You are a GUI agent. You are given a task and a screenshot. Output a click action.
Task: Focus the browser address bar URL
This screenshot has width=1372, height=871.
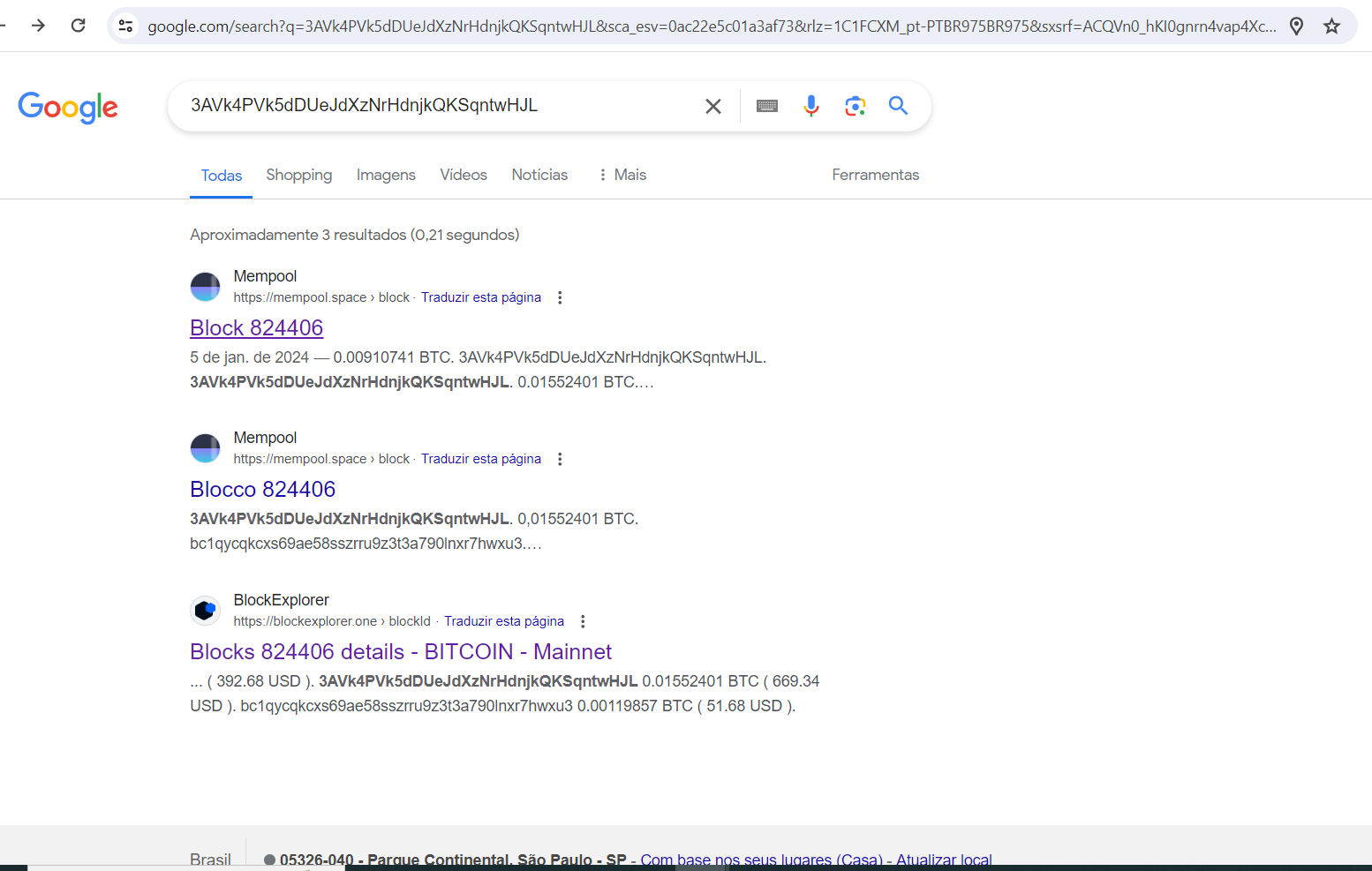pyautogui.click(x=712, y=26)
